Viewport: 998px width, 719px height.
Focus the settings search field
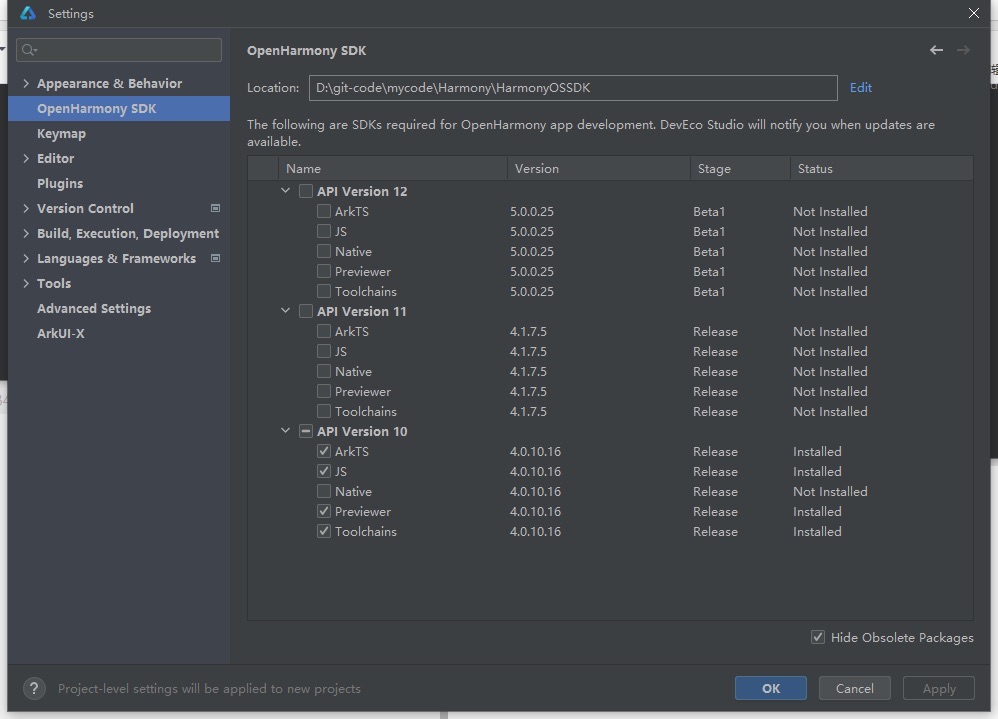click(x=119, y=50)
